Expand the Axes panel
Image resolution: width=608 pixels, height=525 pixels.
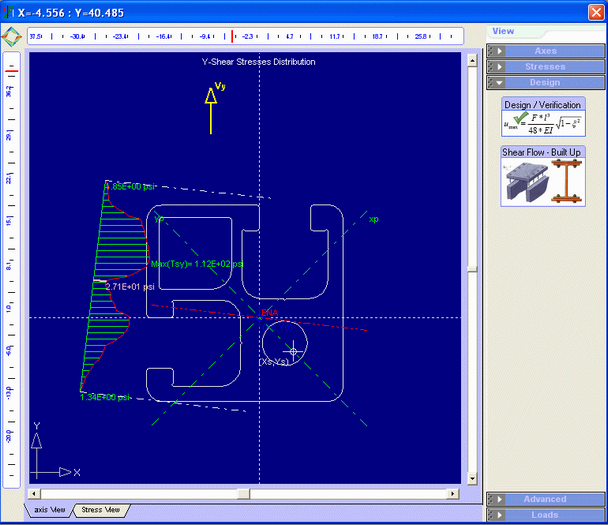tap(546, 51)
